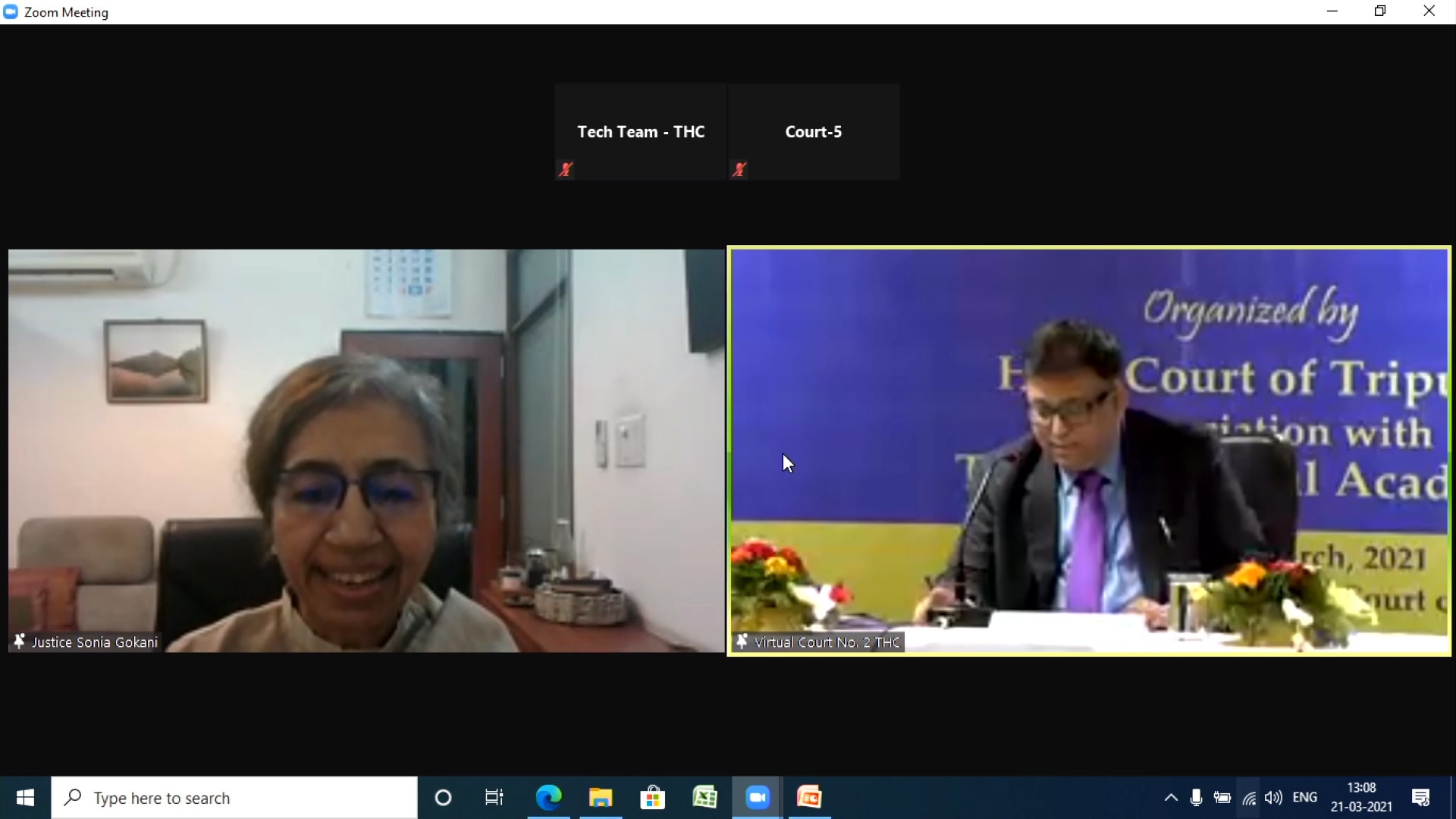Click microphone icon in system tray
Screen dimensions: 1456x819
pyautogui.click(x=1197, y=798)
